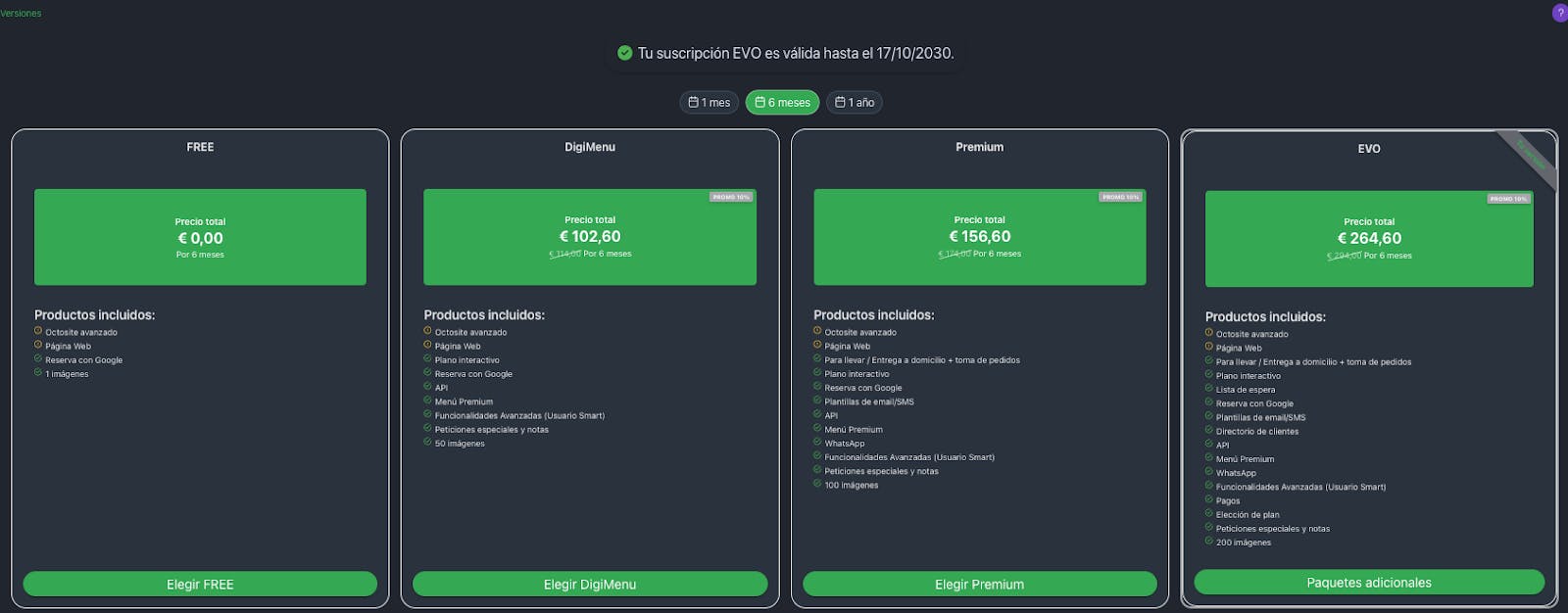
Task: Open the Versiones link
Action: 21,14
